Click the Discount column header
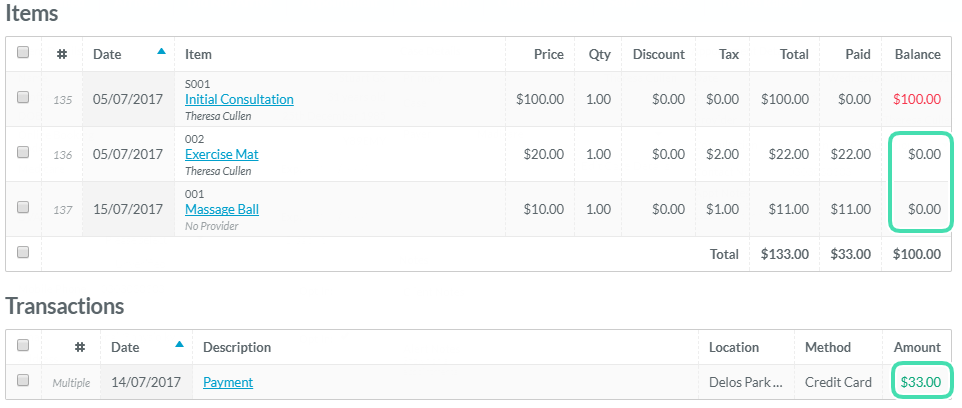 (658, 54)
